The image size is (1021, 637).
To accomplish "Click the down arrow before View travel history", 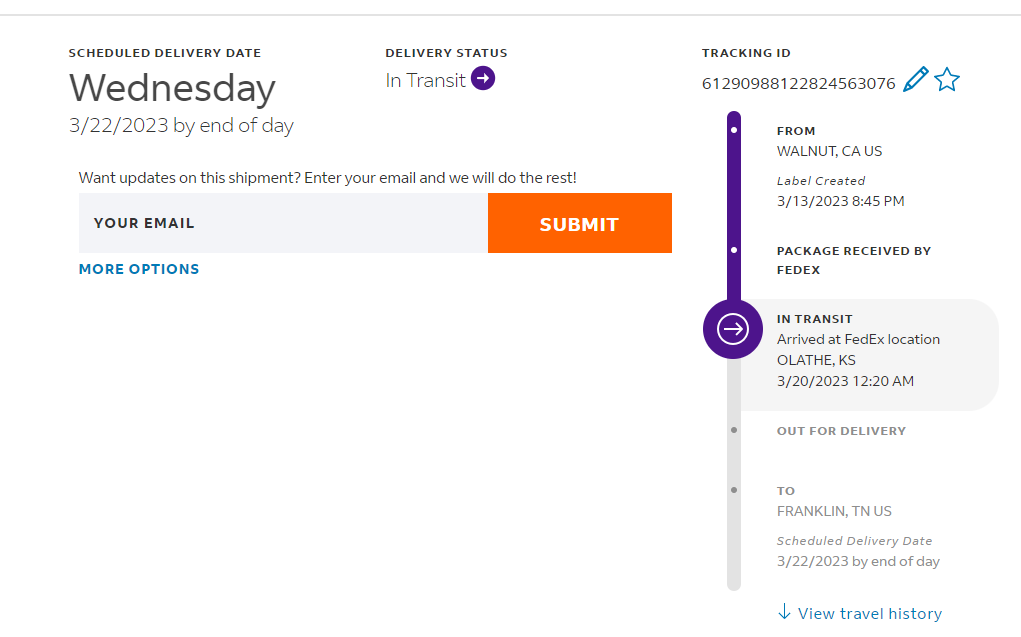I will (784, 612).
